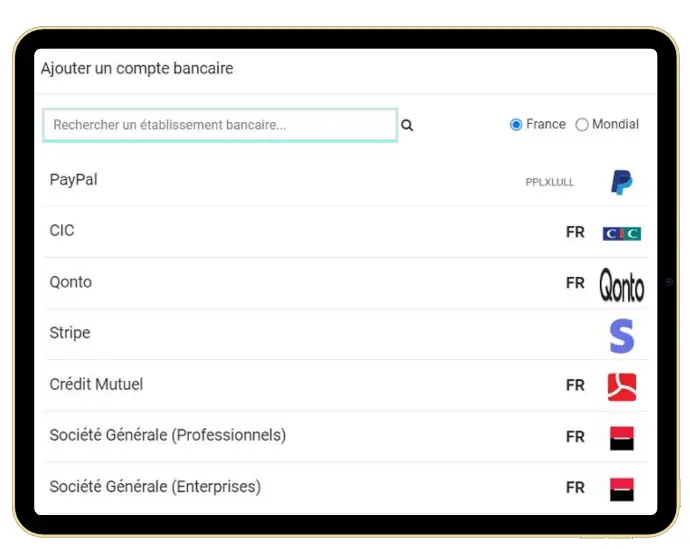The width and height of the screenshot is (690, 549).
Task: Select the France radio button
Action: pyautogui.click(x=516, y=124)
